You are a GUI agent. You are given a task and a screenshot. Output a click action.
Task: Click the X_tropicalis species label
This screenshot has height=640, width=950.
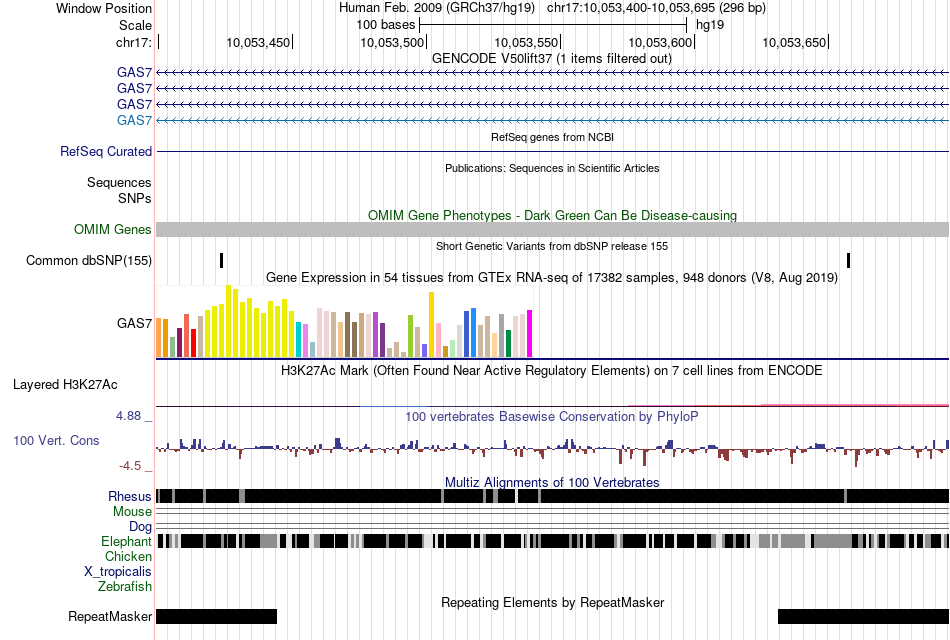click(x=118, y=572)
